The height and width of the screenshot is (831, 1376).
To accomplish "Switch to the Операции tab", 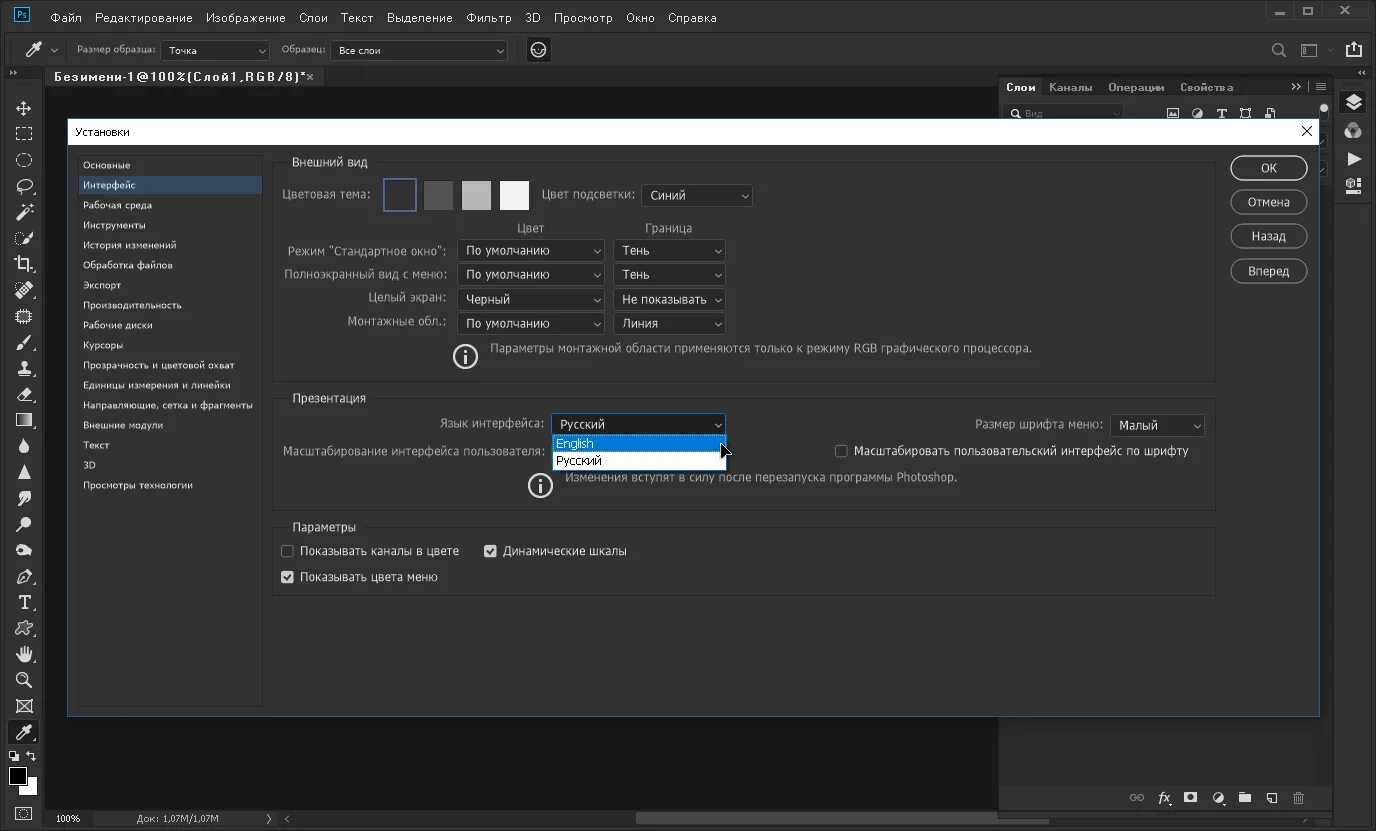I will 1136,87.
